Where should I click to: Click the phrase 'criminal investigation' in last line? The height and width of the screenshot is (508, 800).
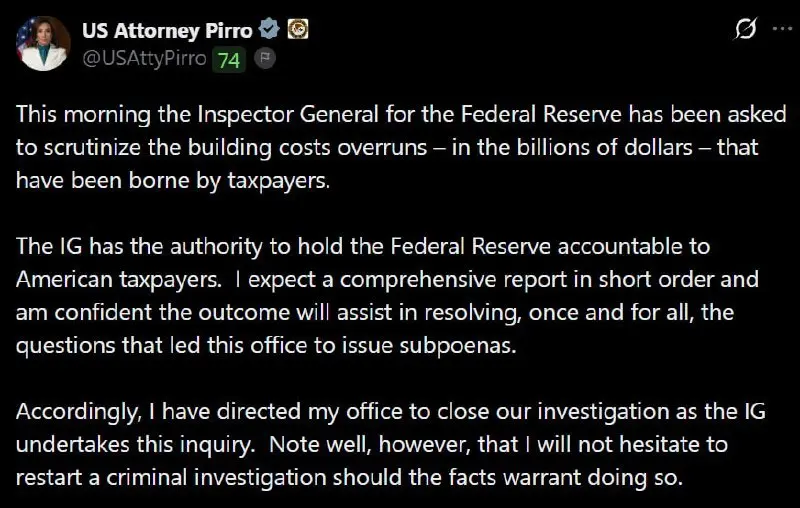click(216, 478)
